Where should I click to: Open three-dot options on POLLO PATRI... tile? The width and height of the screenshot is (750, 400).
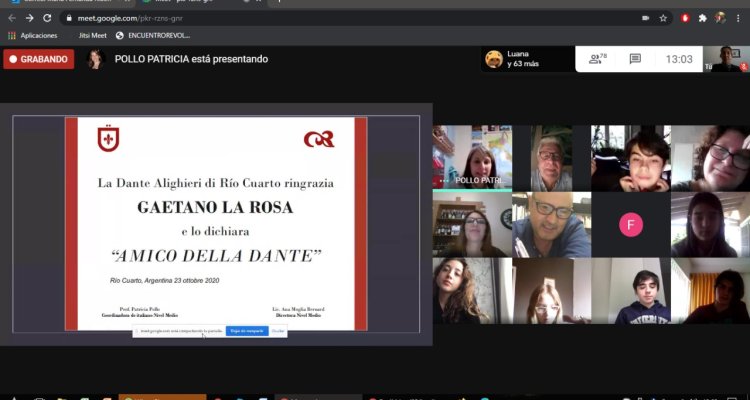(x=444, y=181)
